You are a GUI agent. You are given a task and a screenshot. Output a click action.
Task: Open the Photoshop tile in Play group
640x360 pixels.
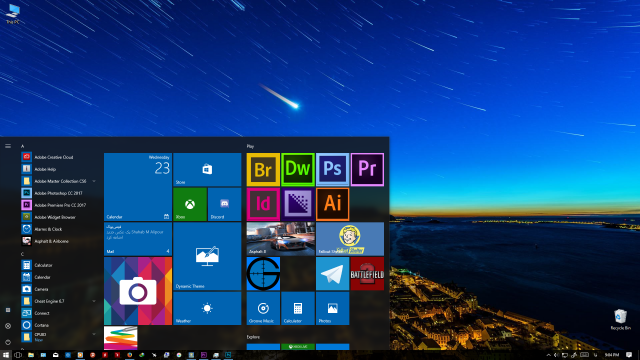click(333, 169)
